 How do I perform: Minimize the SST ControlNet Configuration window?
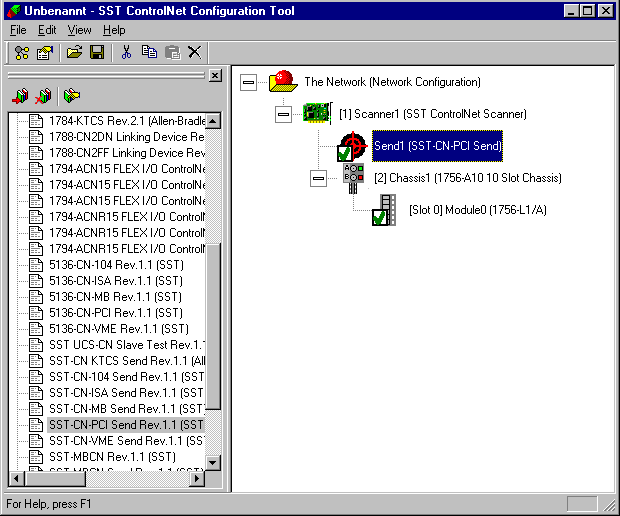point(571,10)
